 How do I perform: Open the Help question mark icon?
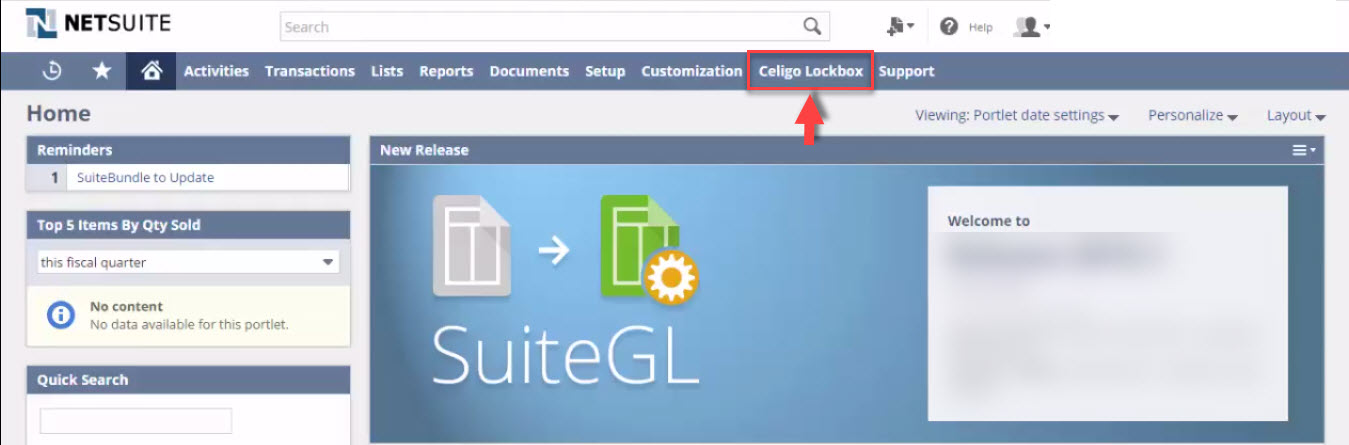tap(949, 27)
